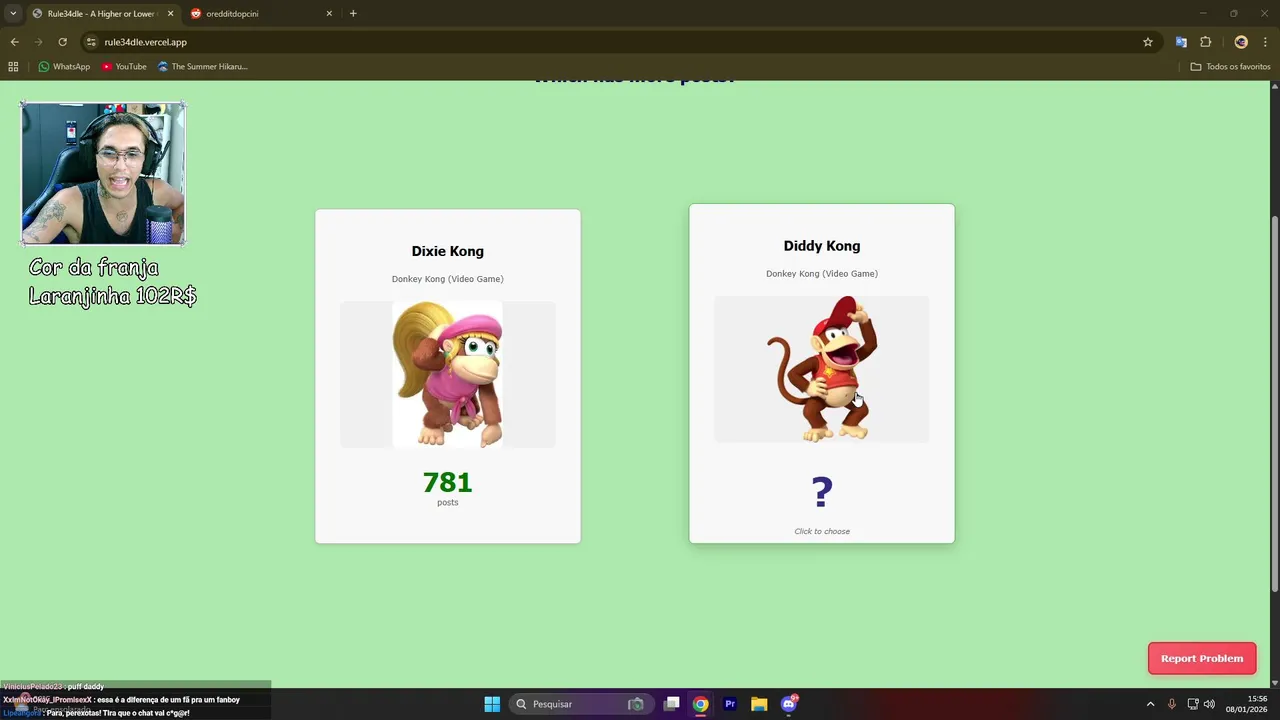Click 'Donkey Kong (Video Game)' under Diddy Kong
This screenshot has width=1280, height=720.
[x=822, y=274]
